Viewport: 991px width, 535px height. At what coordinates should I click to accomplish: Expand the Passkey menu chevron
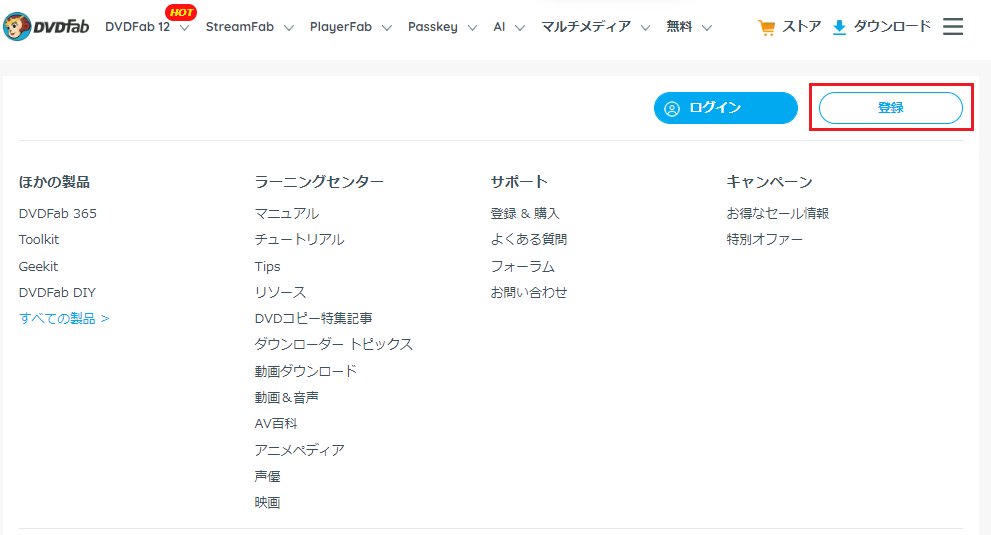472,28
